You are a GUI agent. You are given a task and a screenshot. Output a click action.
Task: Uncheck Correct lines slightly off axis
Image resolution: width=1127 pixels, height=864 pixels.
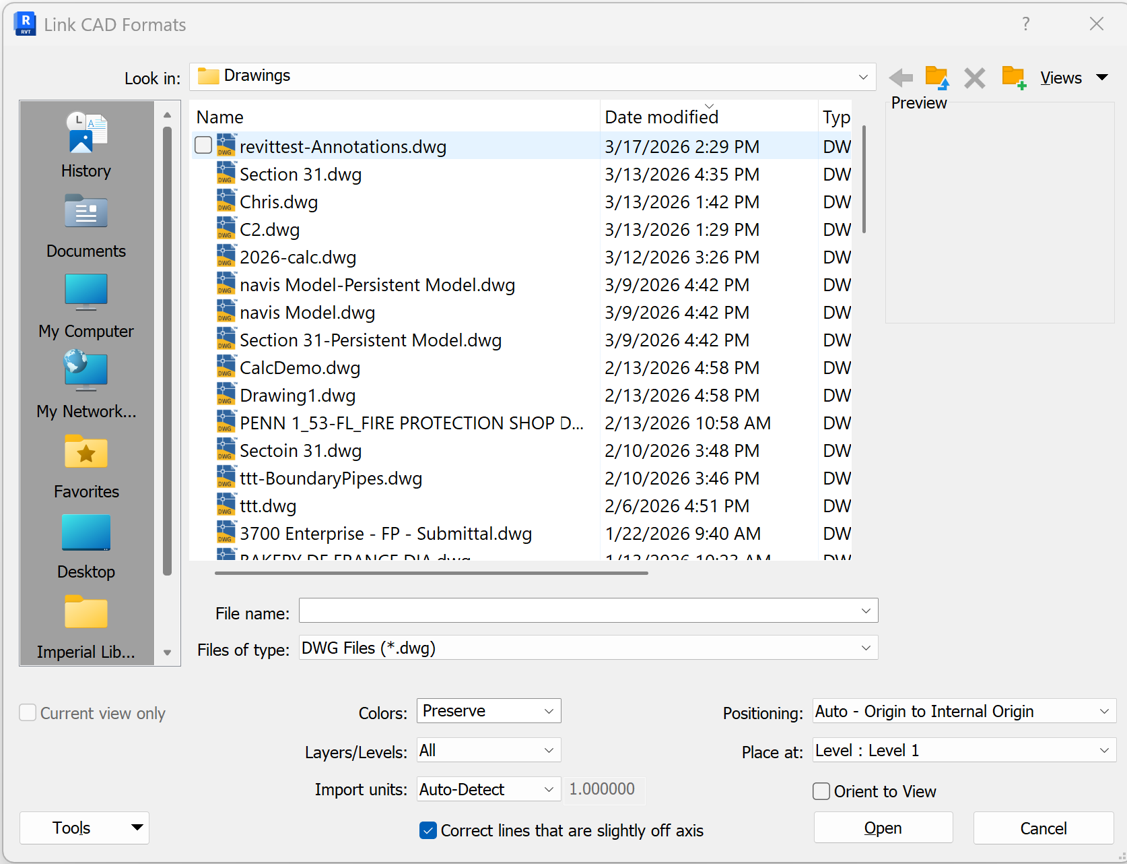pyautogui.click(x=428, y=830)
